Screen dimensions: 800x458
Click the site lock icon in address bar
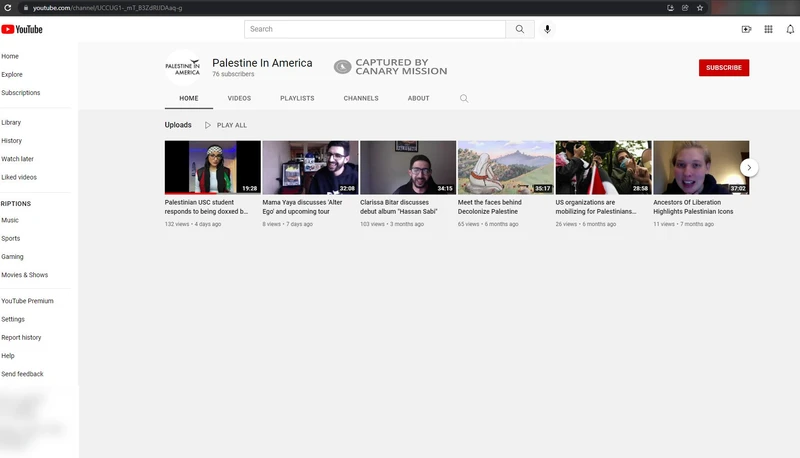click(26, 8)
